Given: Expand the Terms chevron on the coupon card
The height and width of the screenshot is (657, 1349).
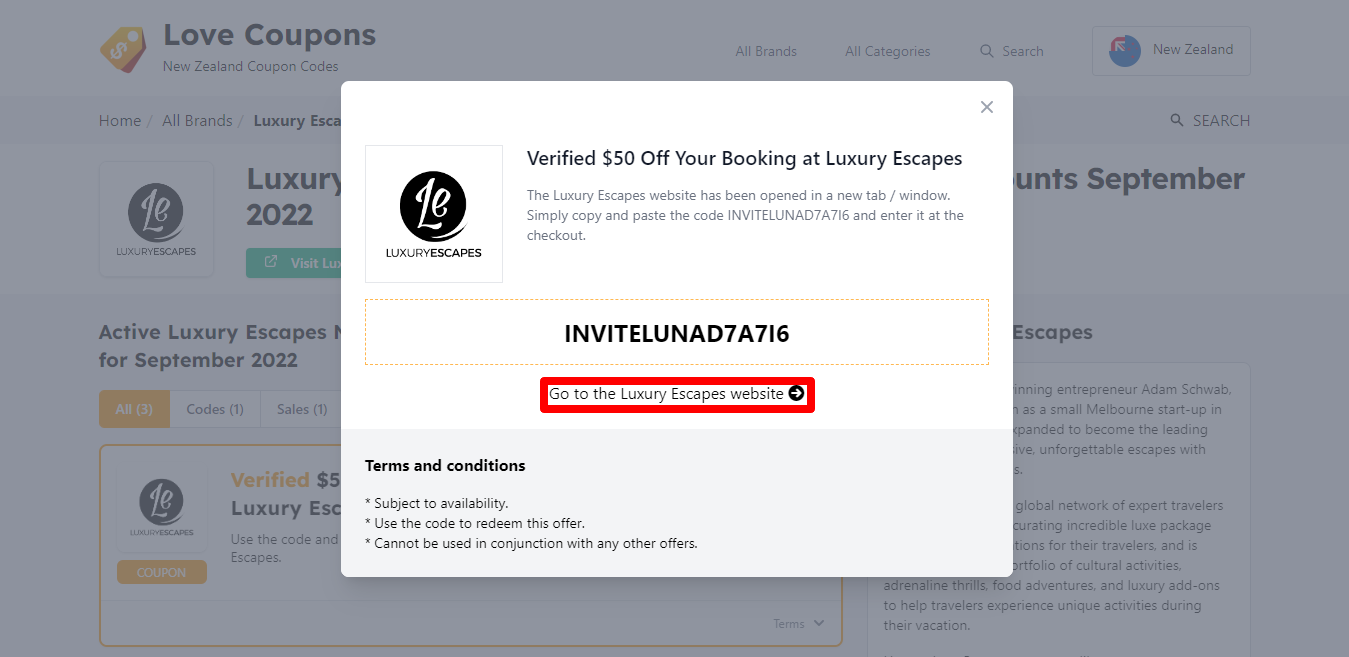Looking at the screenshot, I should pos(819,624).
